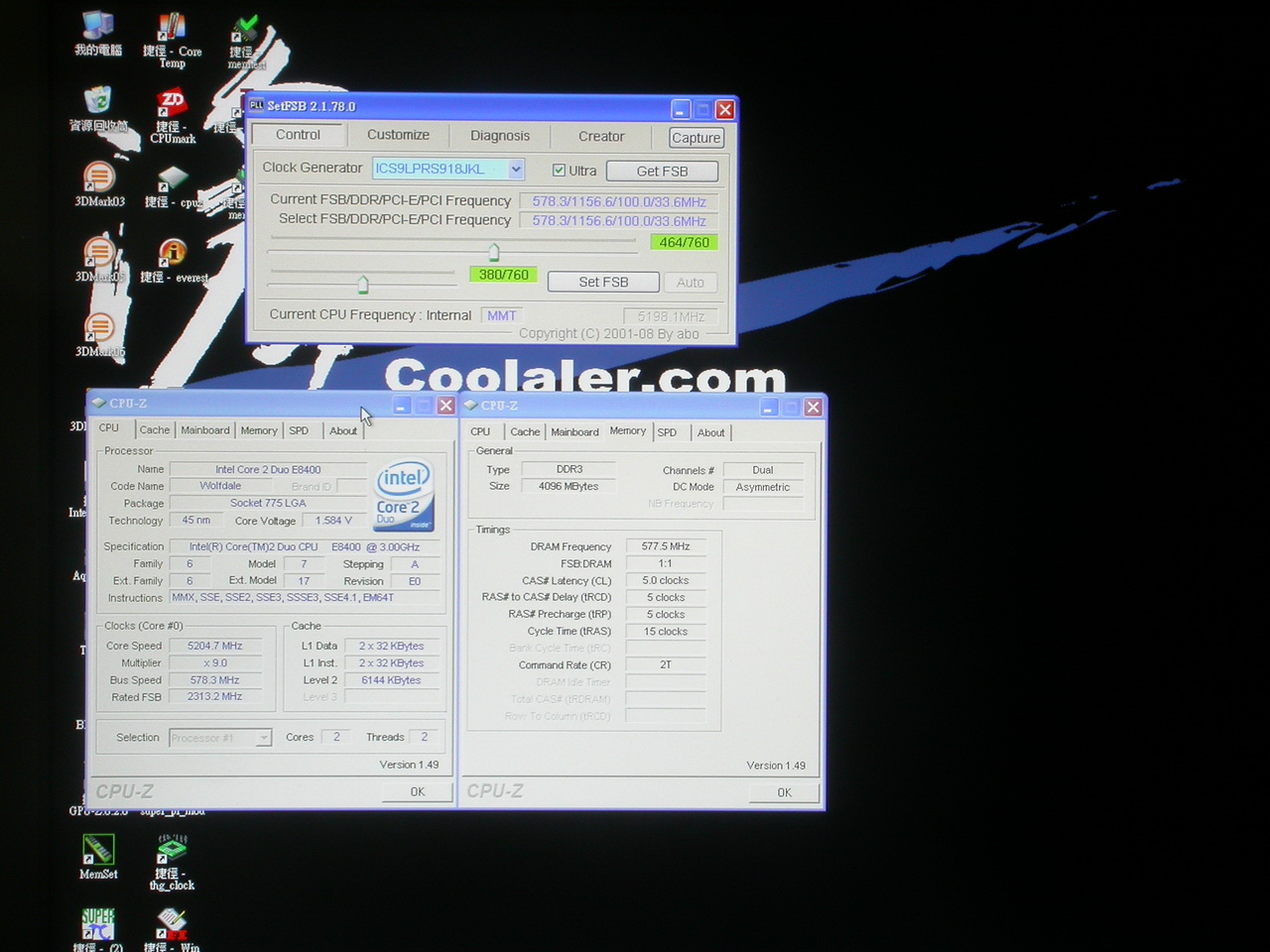Adjust the upper 464/760 FSB slider thumb
This screenshot has height=952, width=1270.
tap(494, 252)
